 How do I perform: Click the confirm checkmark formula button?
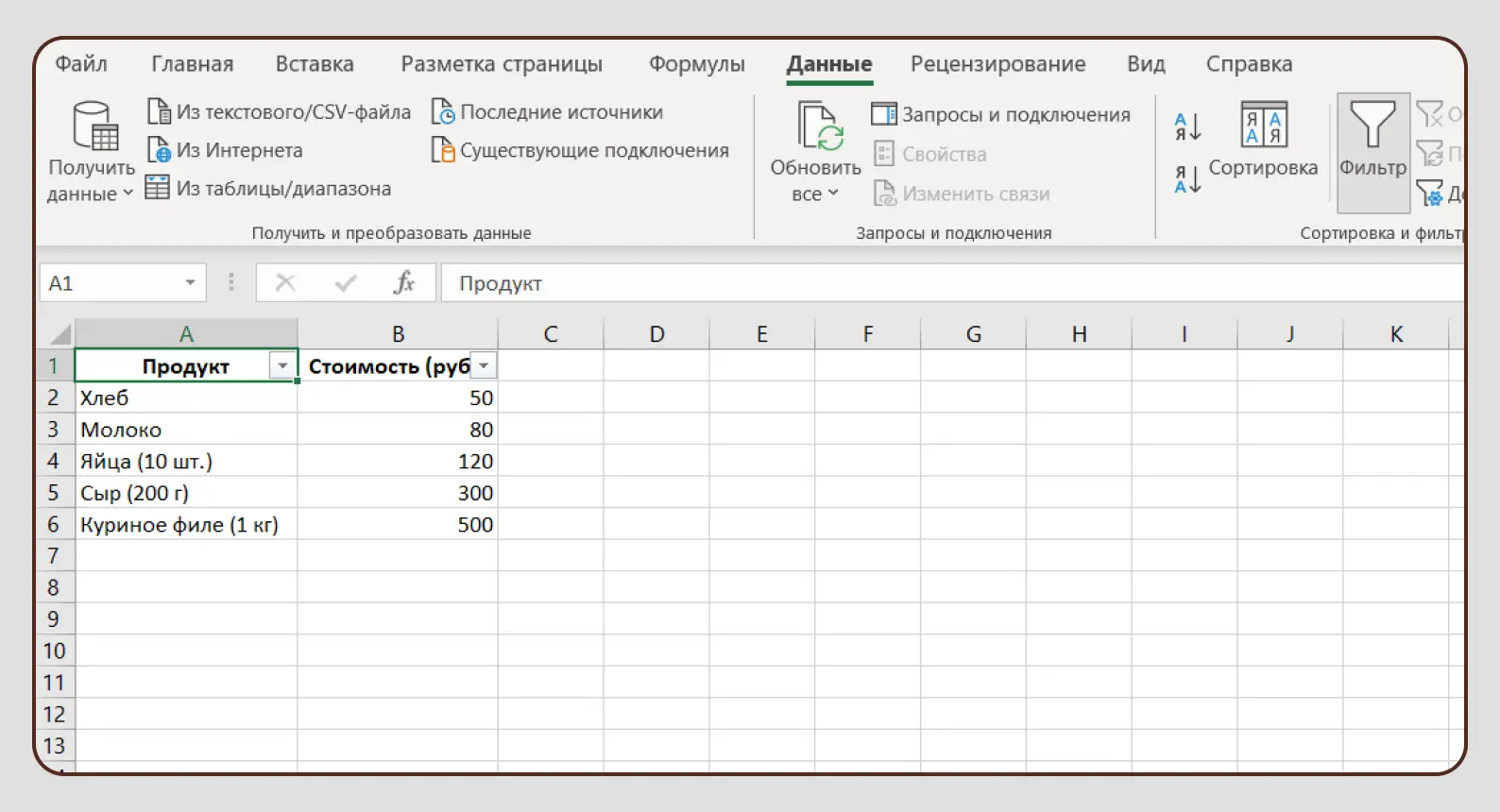click(346, 282)
